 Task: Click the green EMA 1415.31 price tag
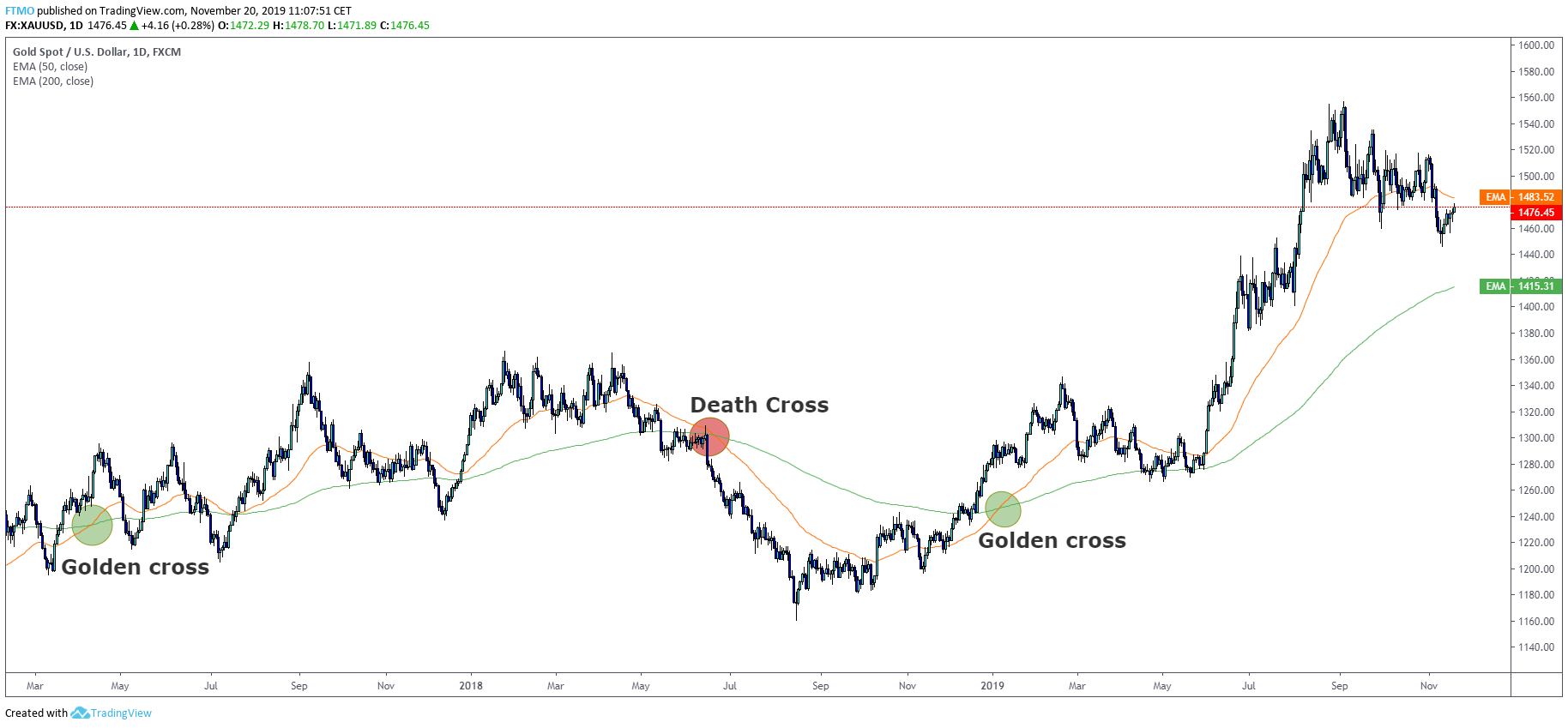tap(1521, 286)
